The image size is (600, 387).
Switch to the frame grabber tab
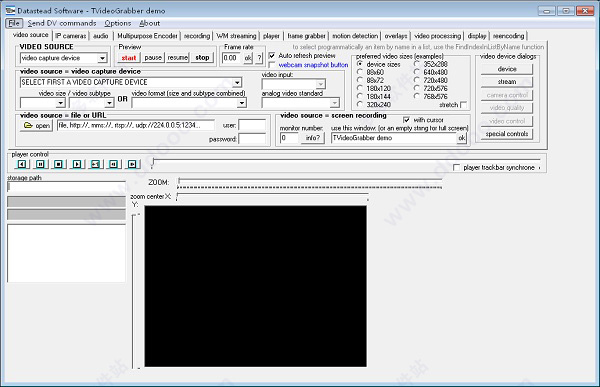[306, 36]
